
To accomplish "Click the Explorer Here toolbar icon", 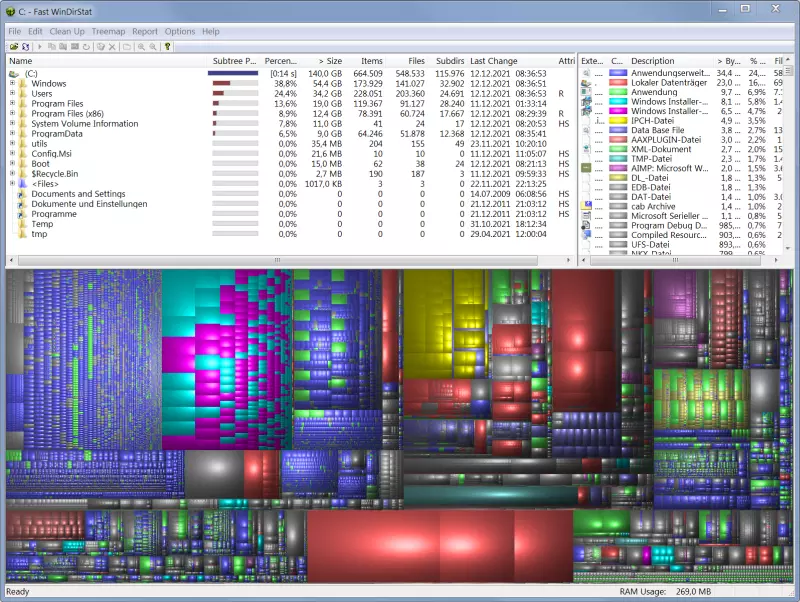I will point(63,46).
